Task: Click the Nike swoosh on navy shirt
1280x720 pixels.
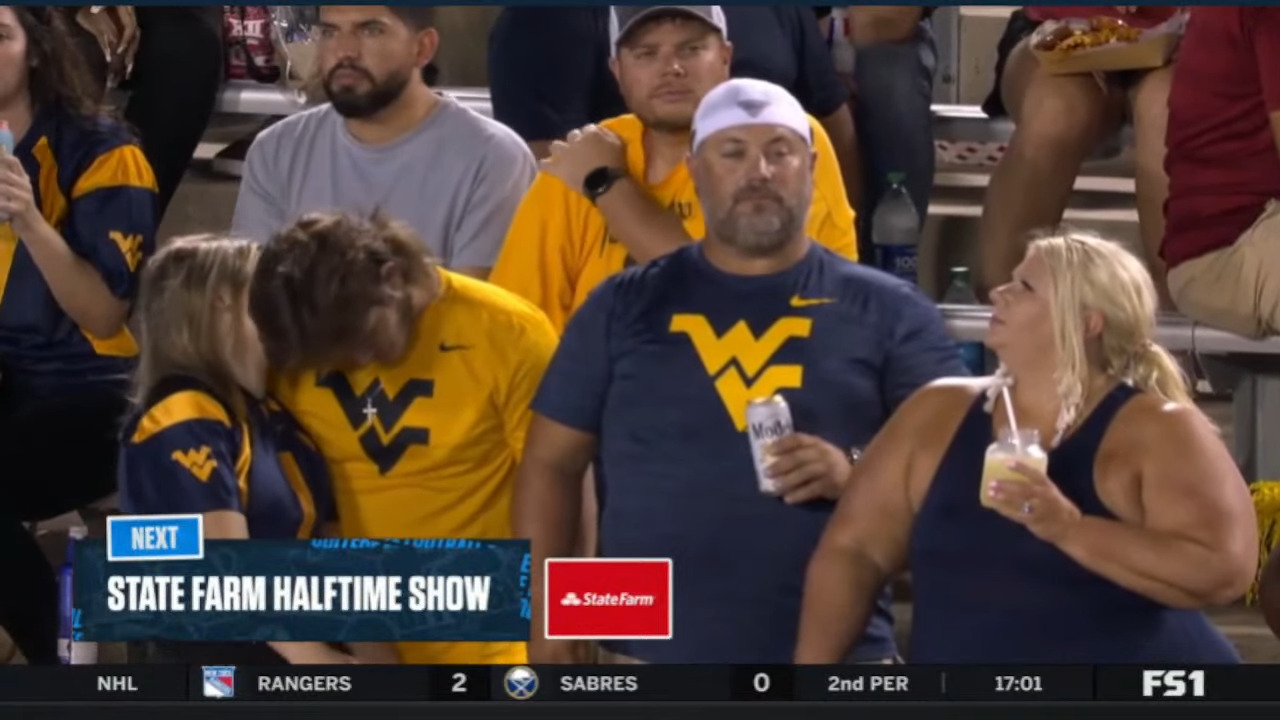Action: (x=810, y=300)
